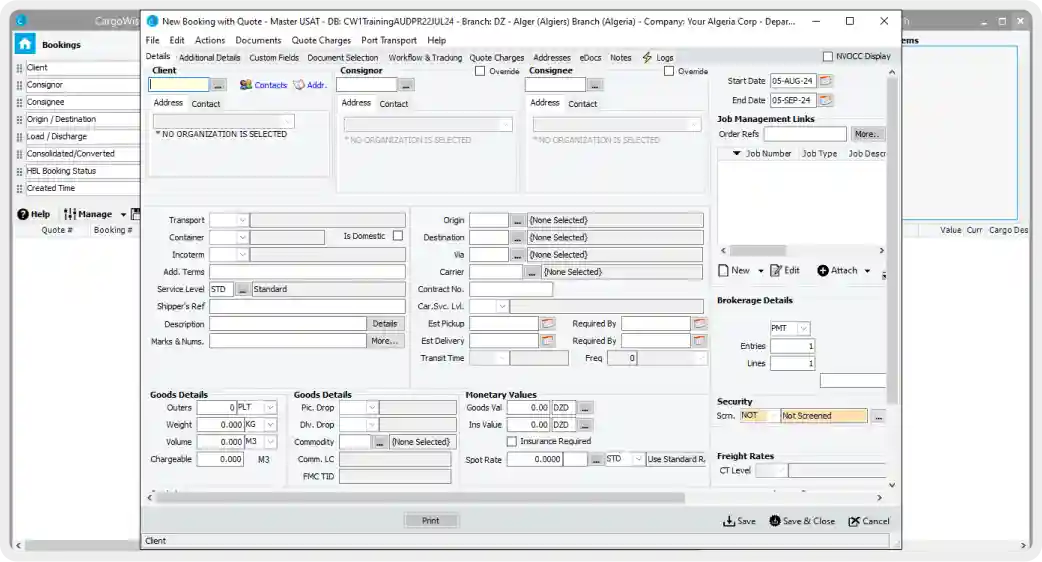Screen dimensions: 1042x562
Task: Click the Home icon in Bookings panel
Action: (25, 44)
